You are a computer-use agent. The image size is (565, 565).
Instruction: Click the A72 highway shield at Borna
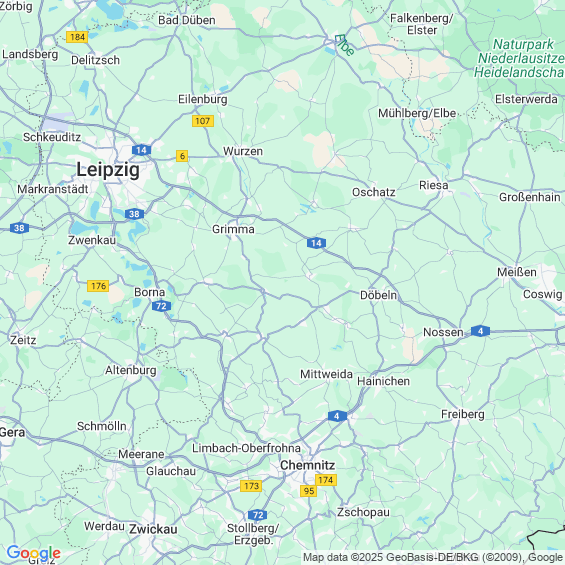[x=161, y=306]
